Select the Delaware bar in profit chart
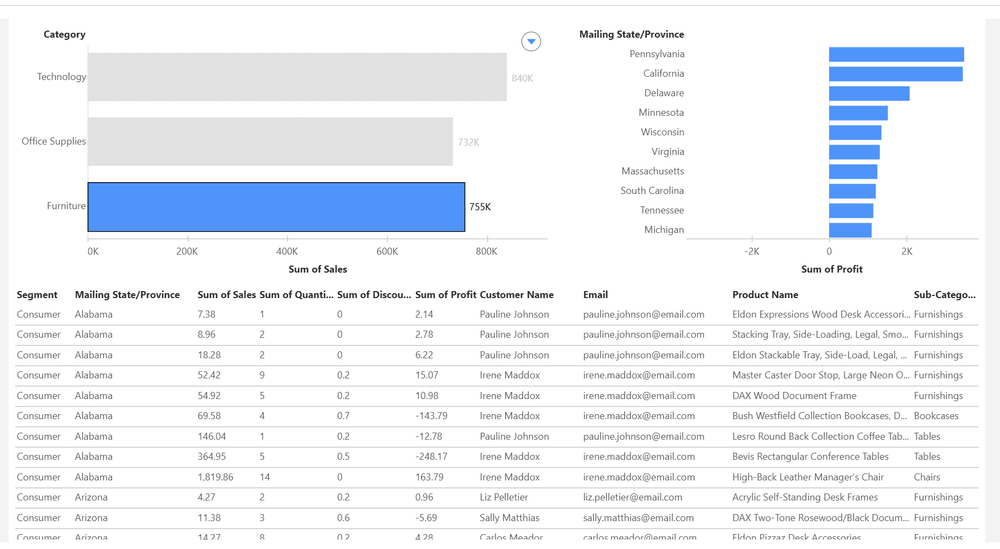Image resolution: width=1000 pixels, height=549 pixels. (x=868, y=93)
